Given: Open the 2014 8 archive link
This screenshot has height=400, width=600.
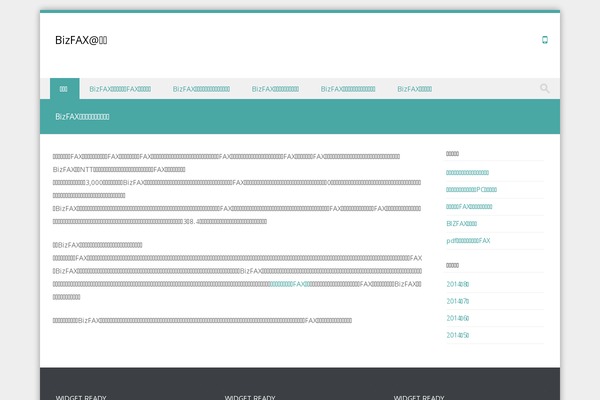Looking at the screenshot, I should point(458,284).
